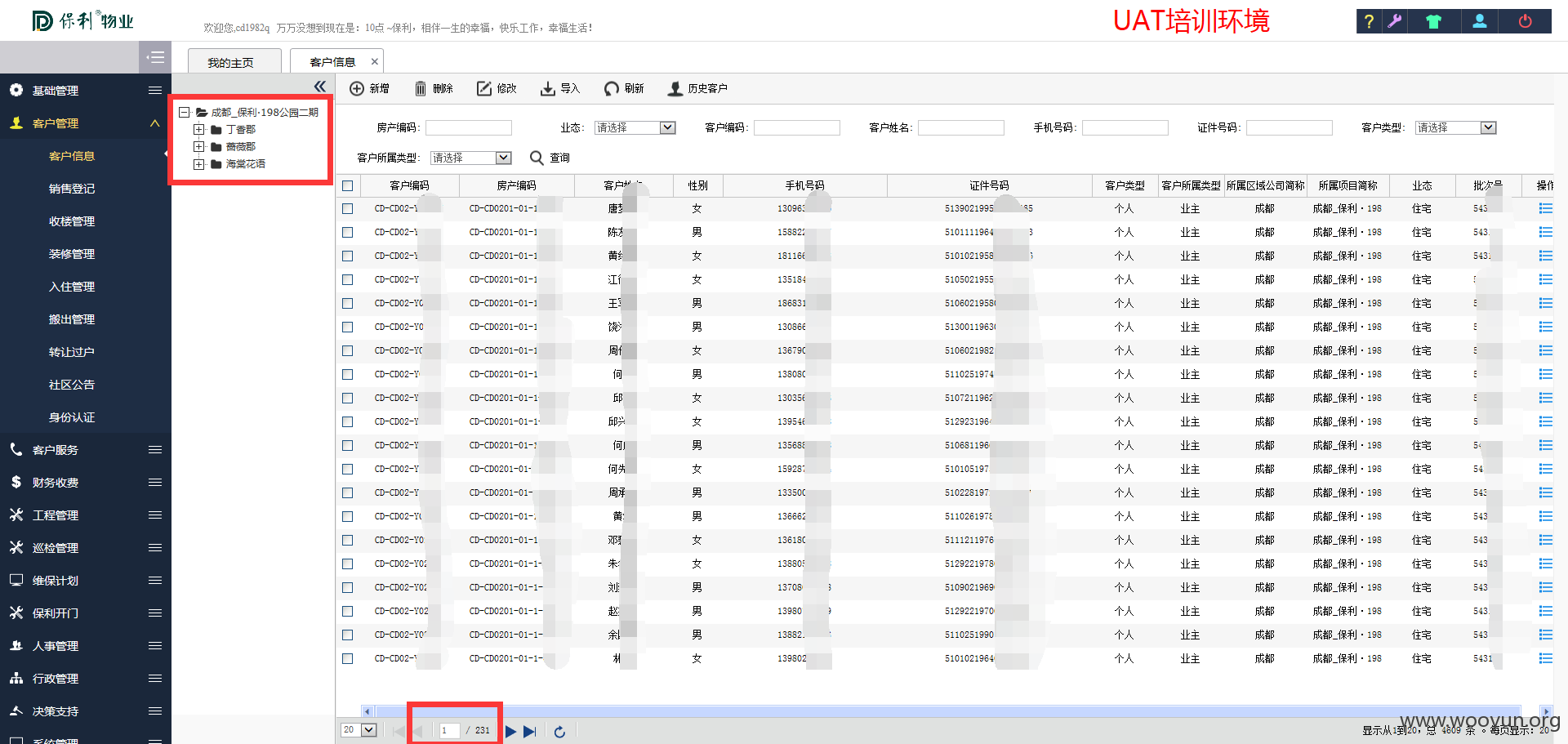This screenshot has width=1568, height=744.
Task: Collapse the 客户管理 sidebar section
Action: click(155, 123)
